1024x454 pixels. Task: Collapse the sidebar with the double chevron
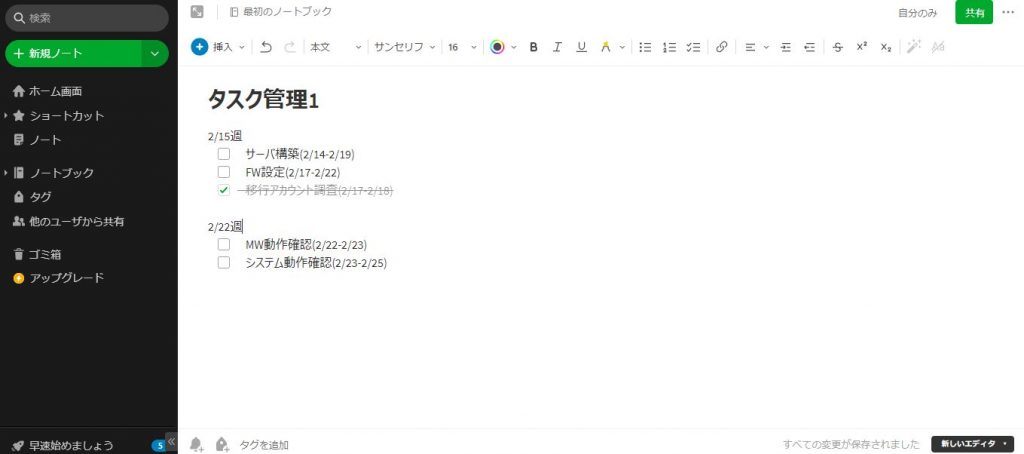(x=171, y=441)
